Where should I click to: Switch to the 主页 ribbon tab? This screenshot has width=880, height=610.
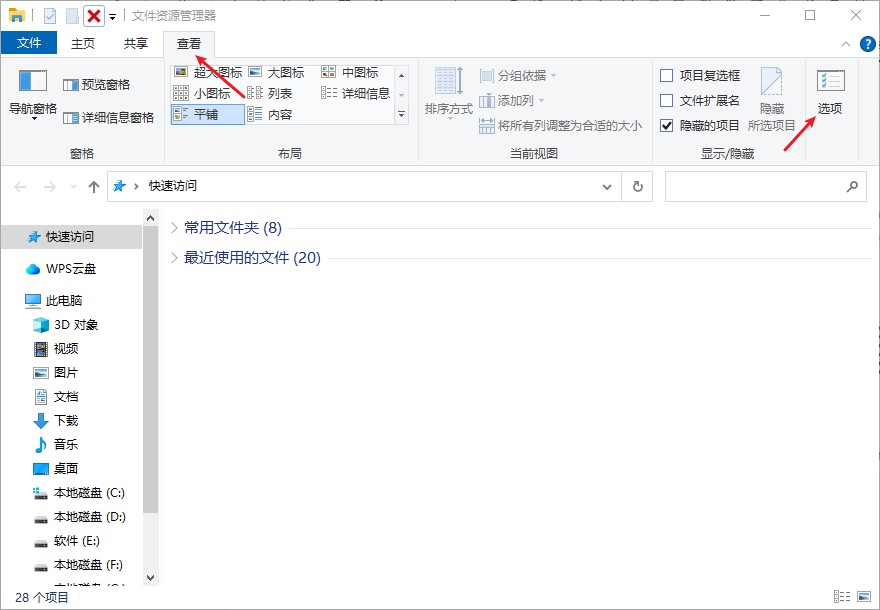[82, 43]
